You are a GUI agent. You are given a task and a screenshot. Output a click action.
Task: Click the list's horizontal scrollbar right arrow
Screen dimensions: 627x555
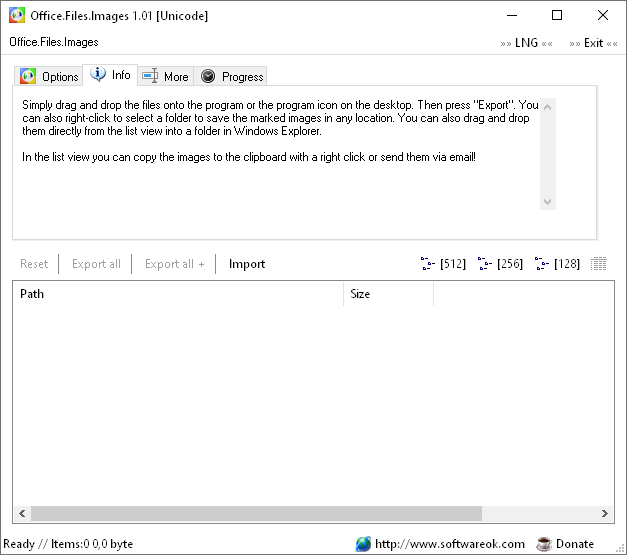click(604, 513)
